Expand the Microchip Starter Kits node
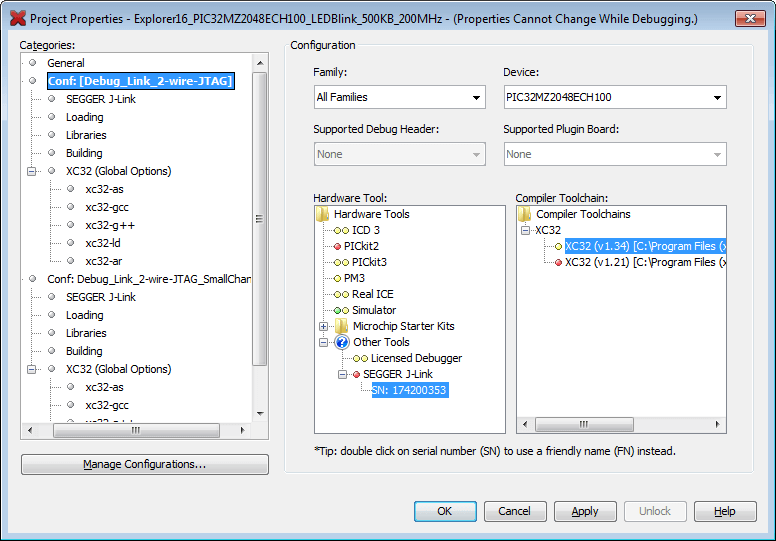Image resolution: width=776 pixels, height=541 pixels. (323, 326)
